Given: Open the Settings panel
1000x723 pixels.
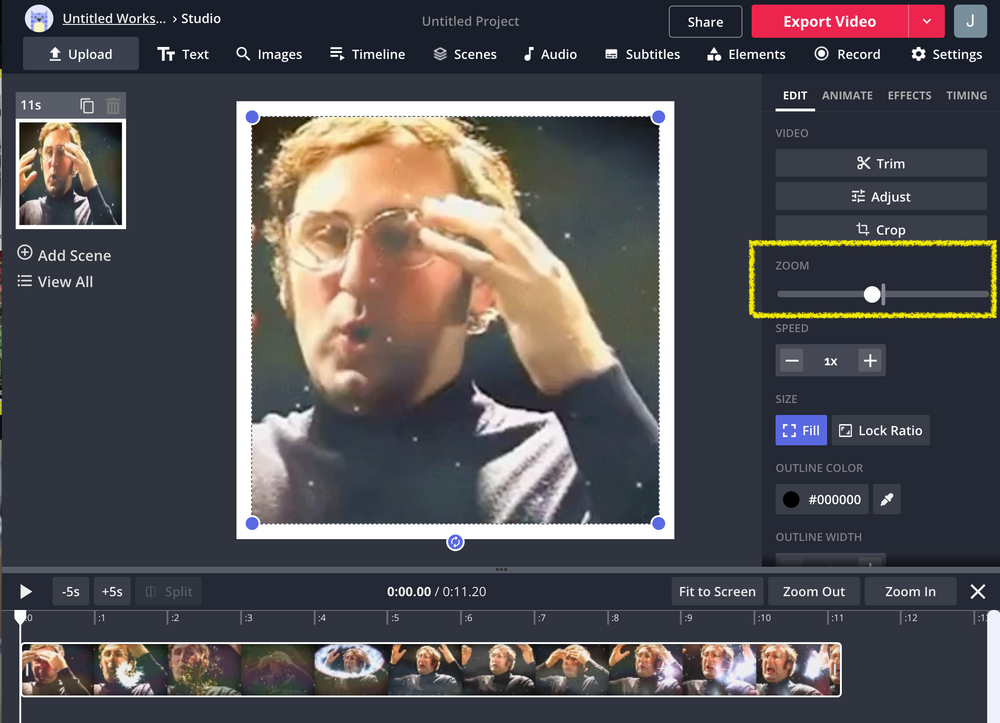Looking at the screenshot, I should [x=946, y=54].
